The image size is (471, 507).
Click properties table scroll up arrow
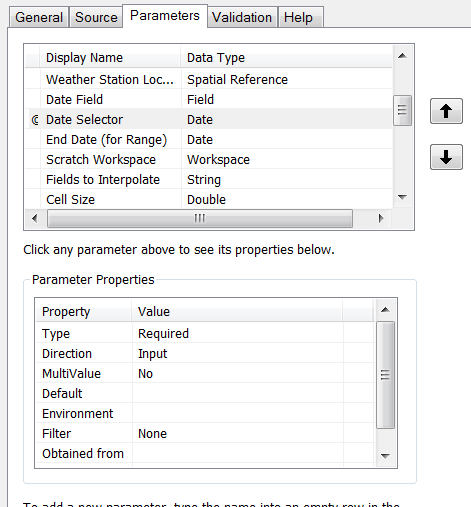(385, 310)
